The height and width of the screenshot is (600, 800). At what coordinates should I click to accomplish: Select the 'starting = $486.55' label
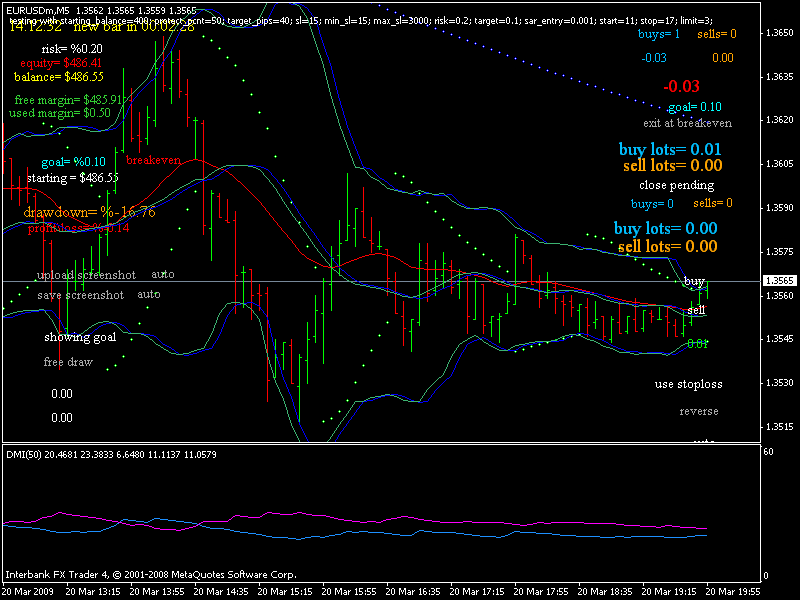click(x=72, y=178)
